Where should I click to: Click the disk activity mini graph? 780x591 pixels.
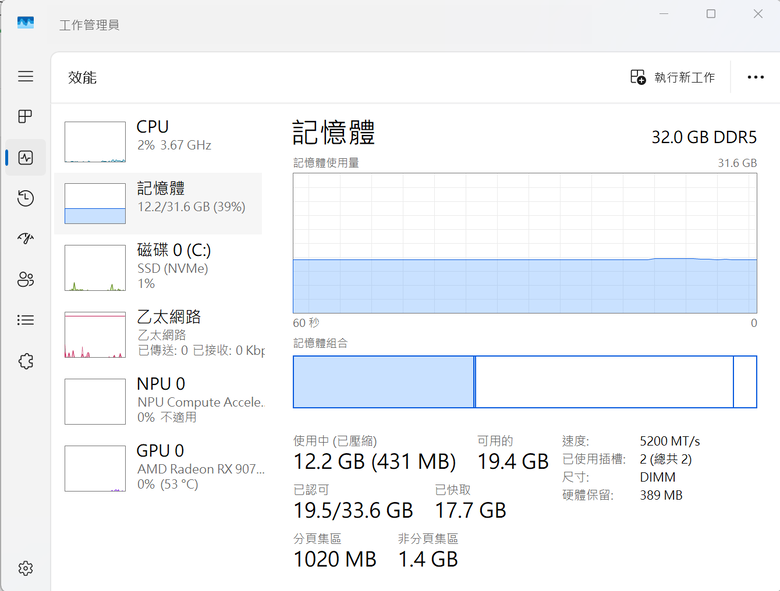(95, 268)
